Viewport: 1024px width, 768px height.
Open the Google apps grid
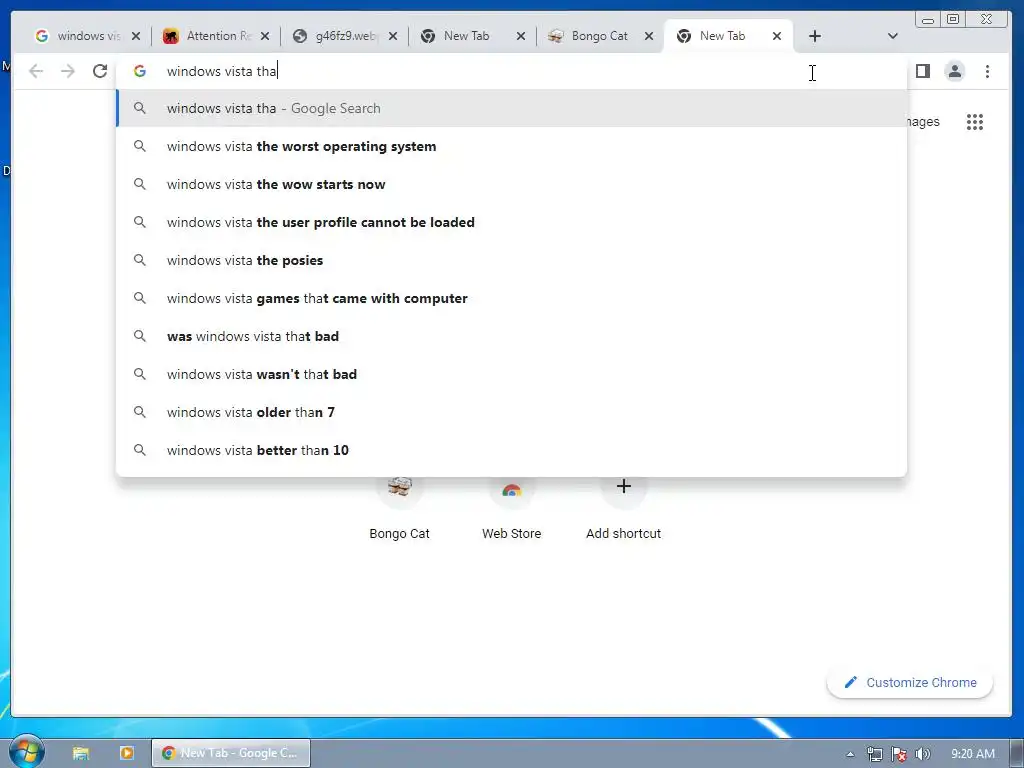point(974,121)
